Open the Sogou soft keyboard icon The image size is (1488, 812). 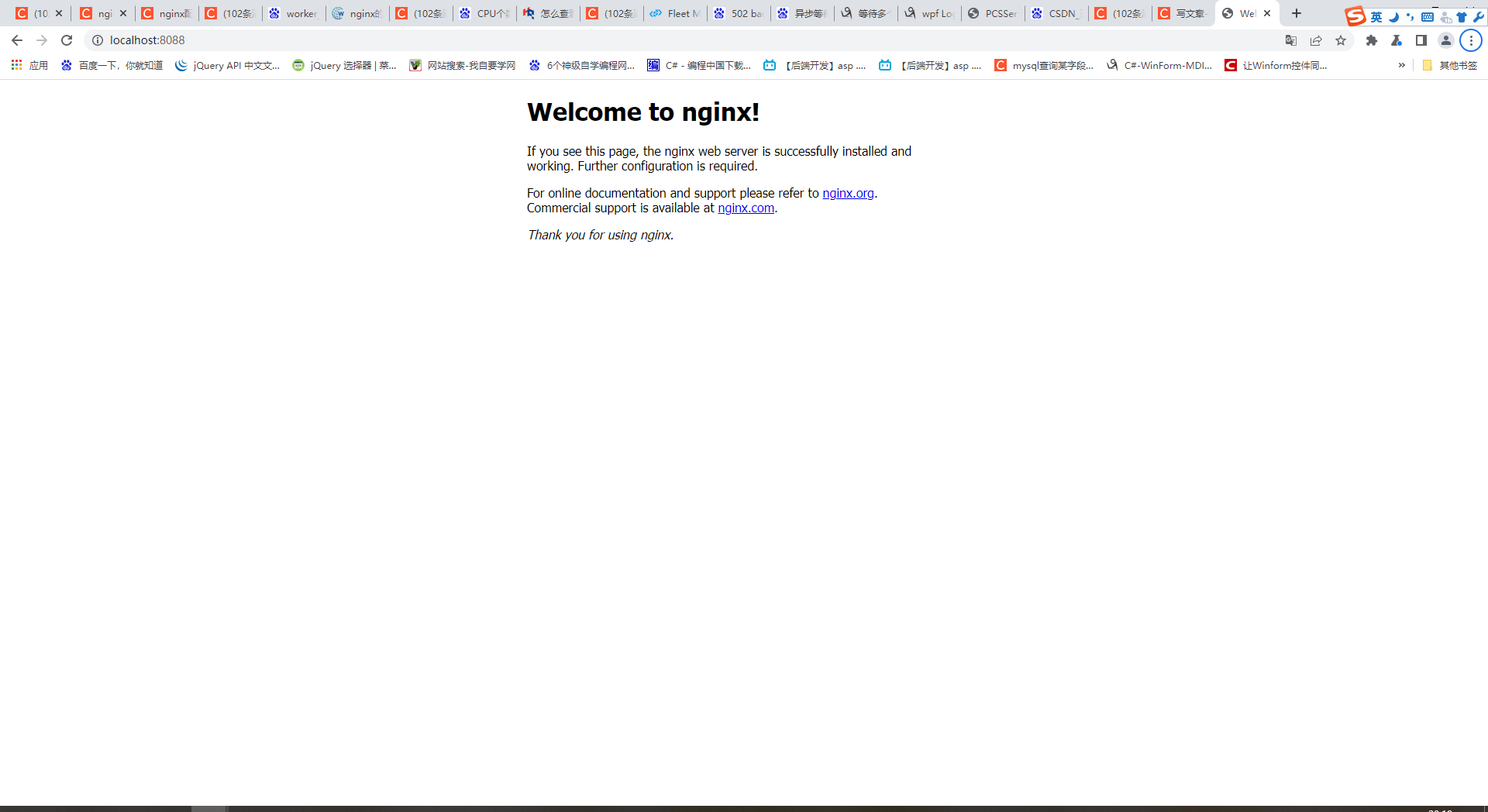(x=1428, y=17)
